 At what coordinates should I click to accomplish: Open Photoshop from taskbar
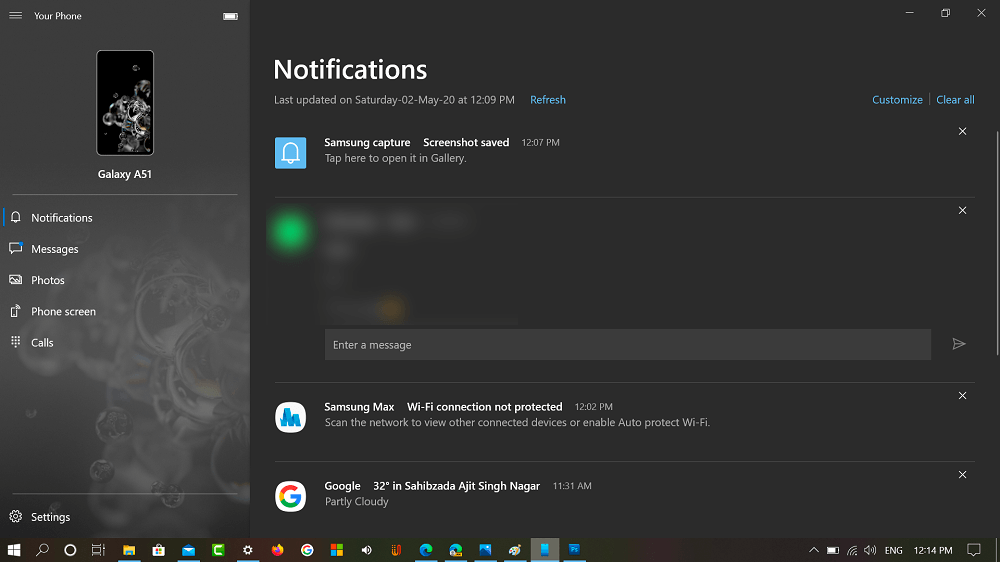(x=575, y=550)
